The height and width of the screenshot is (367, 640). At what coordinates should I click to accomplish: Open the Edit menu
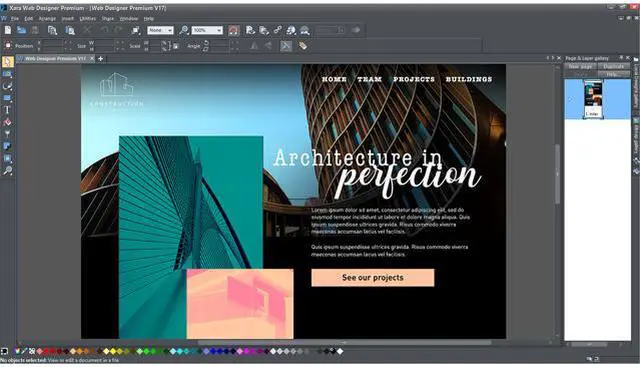29,19
